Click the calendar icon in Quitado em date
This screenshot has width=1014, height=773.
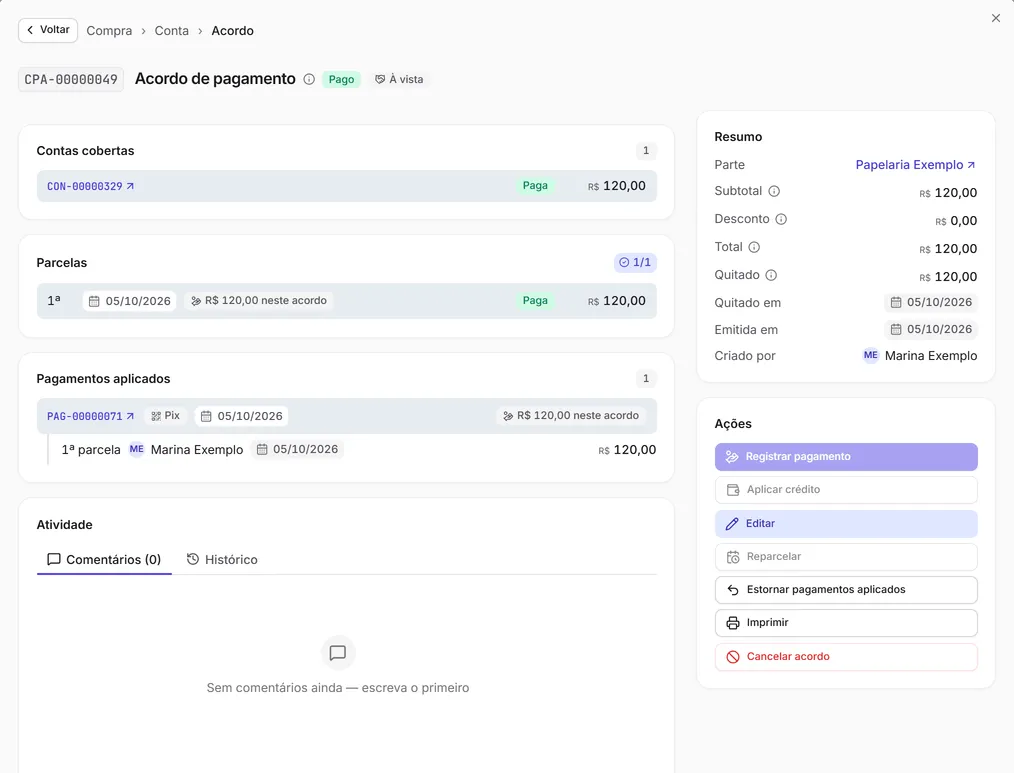(x=896, y=302)
